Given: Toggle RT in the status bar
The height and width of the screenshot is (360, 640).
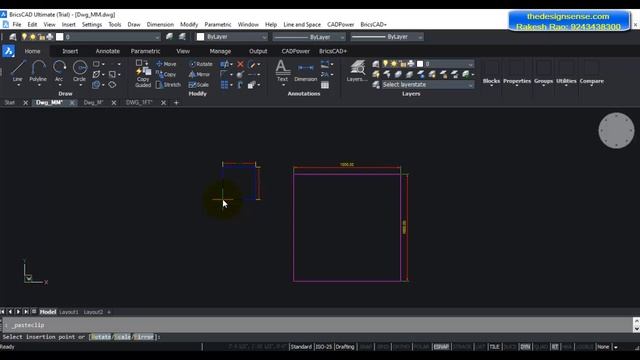Looking at the screenshot, I should pos(555,347).
